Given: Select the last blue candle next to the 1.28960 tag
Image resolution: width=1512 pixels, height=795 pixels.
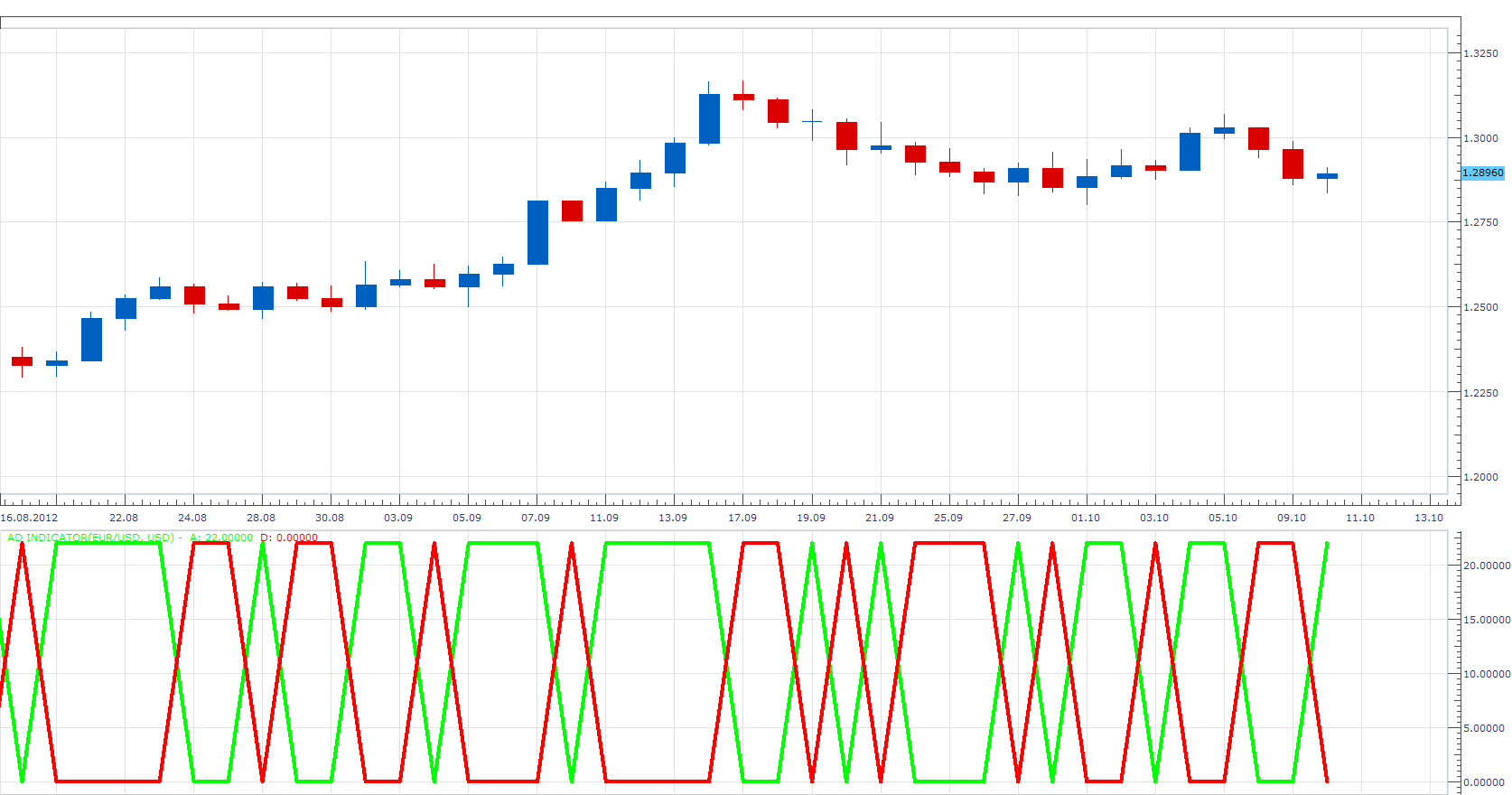Looking at the screenshot, I should [x=1327, y=176].
